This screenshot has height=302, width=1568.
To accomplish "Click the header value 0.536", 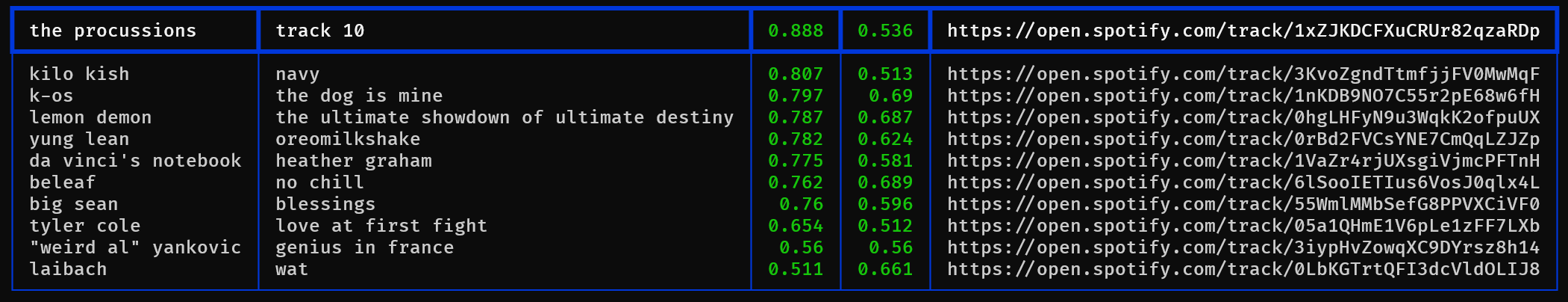I will point(885,31).
